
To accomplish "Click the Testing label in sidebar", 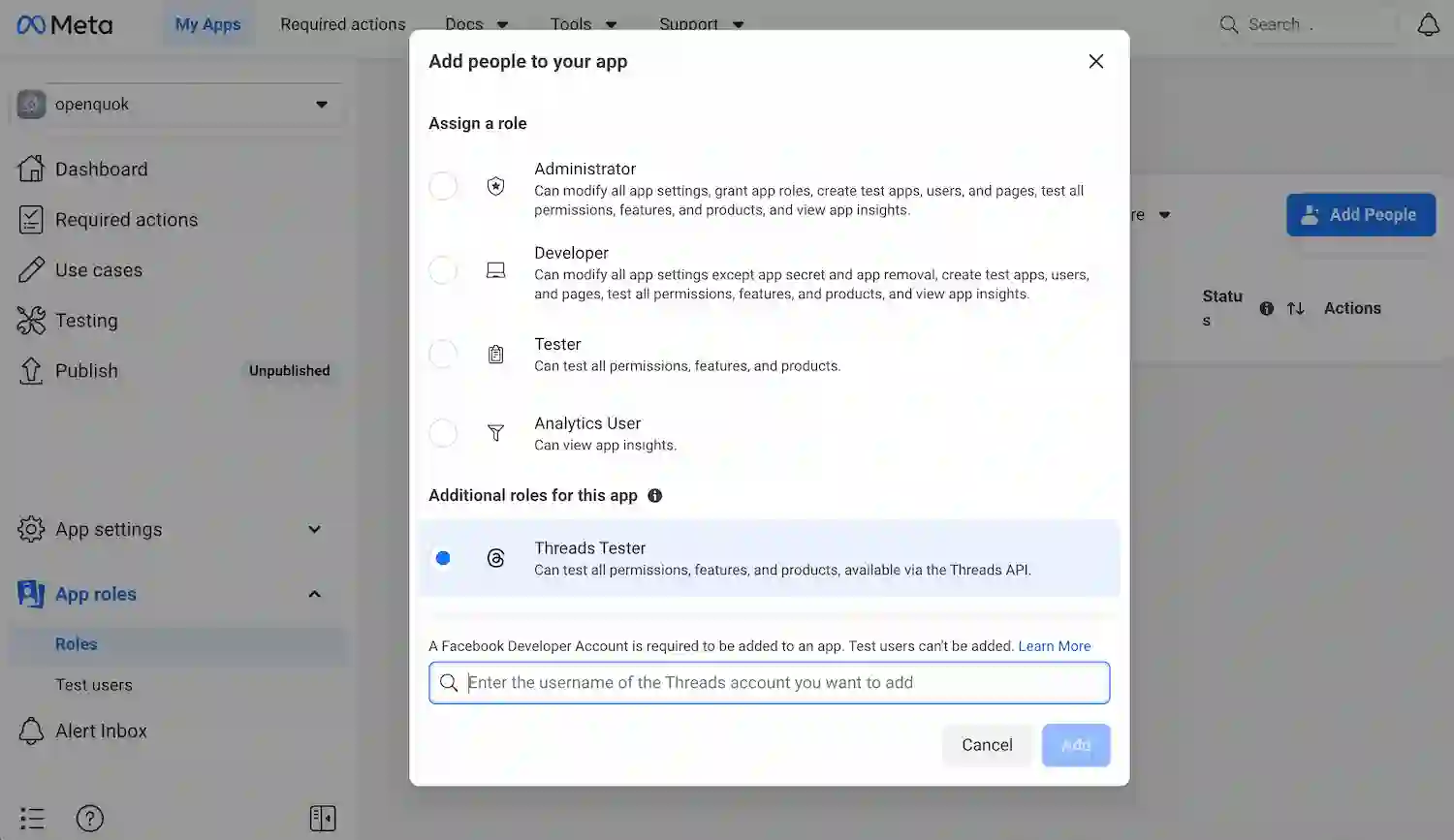I will 86,321.
